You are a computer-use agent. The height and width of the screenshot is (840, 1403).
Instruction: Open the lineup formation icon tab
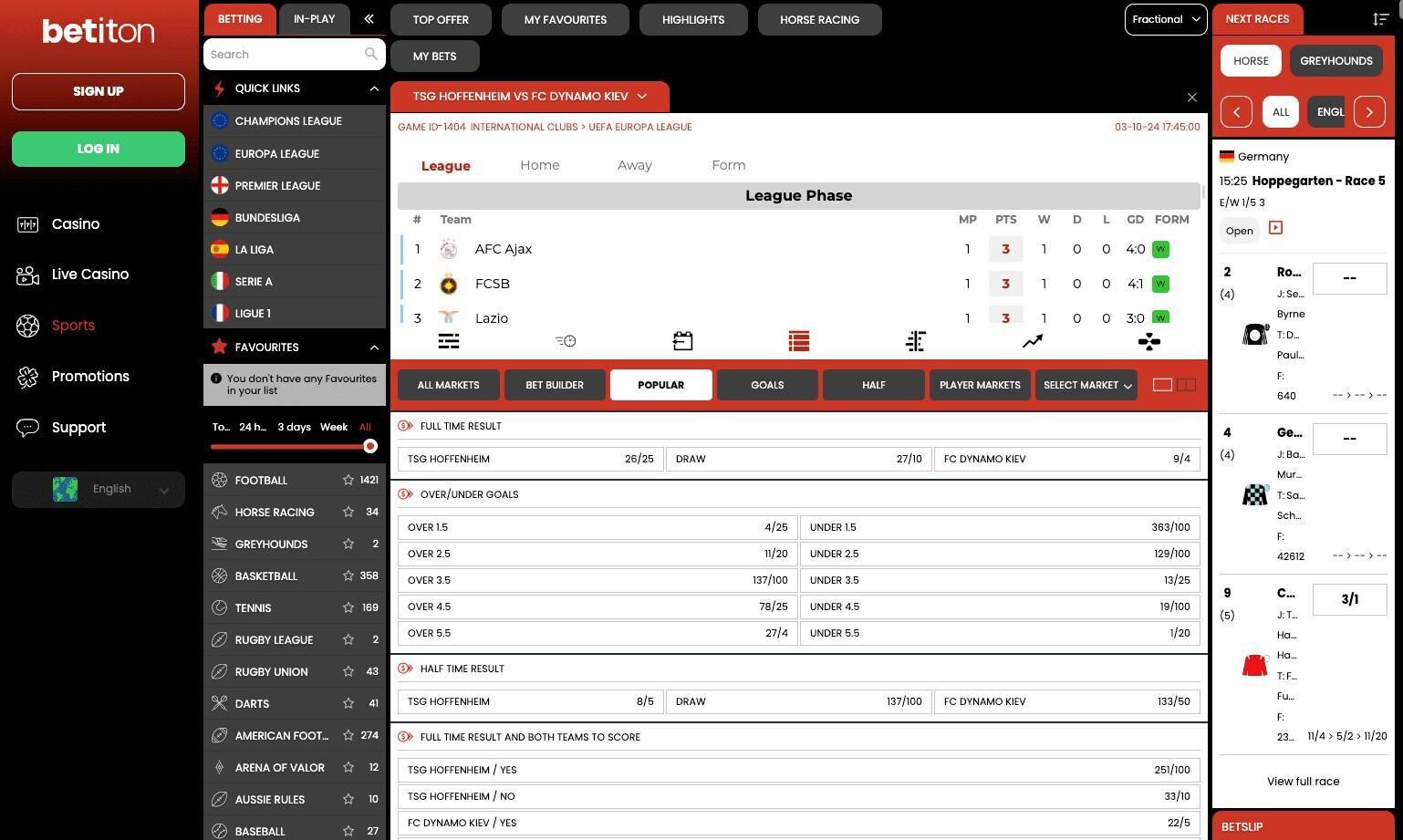click(x=1149, y=341)
